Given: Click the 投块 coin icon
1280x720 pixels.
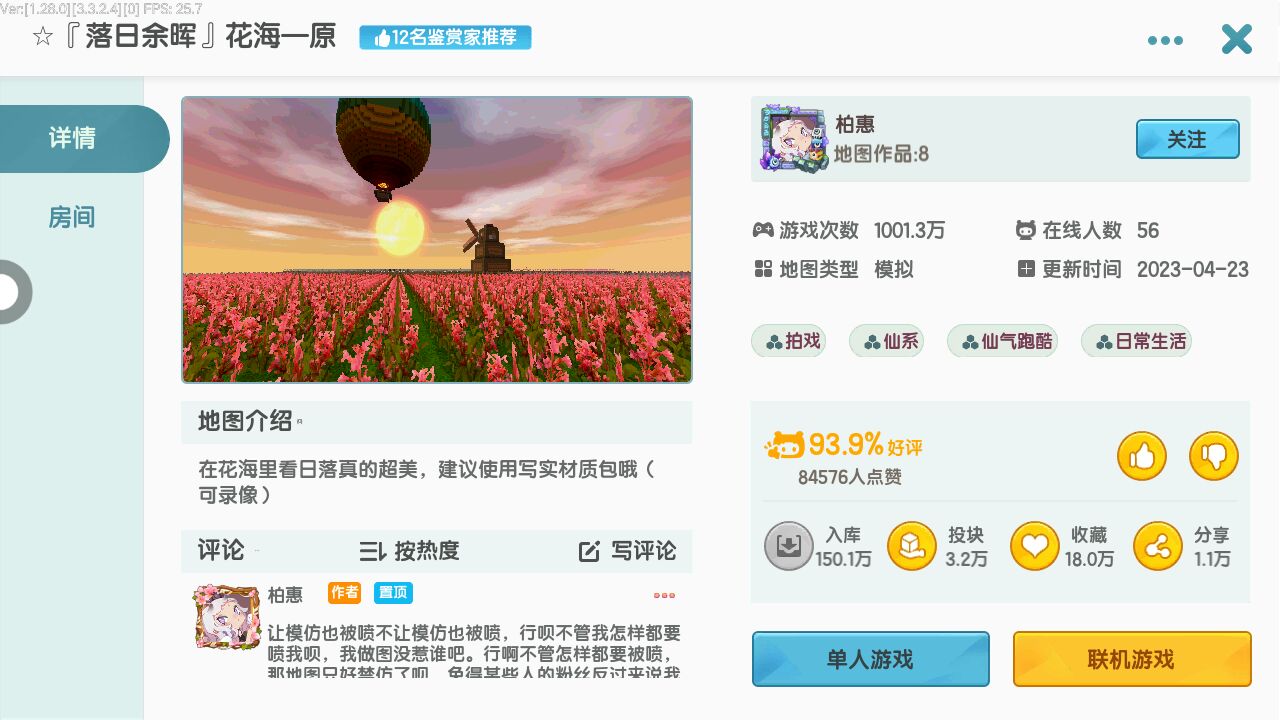Looking at the screenshot, I should click(912, 546).
